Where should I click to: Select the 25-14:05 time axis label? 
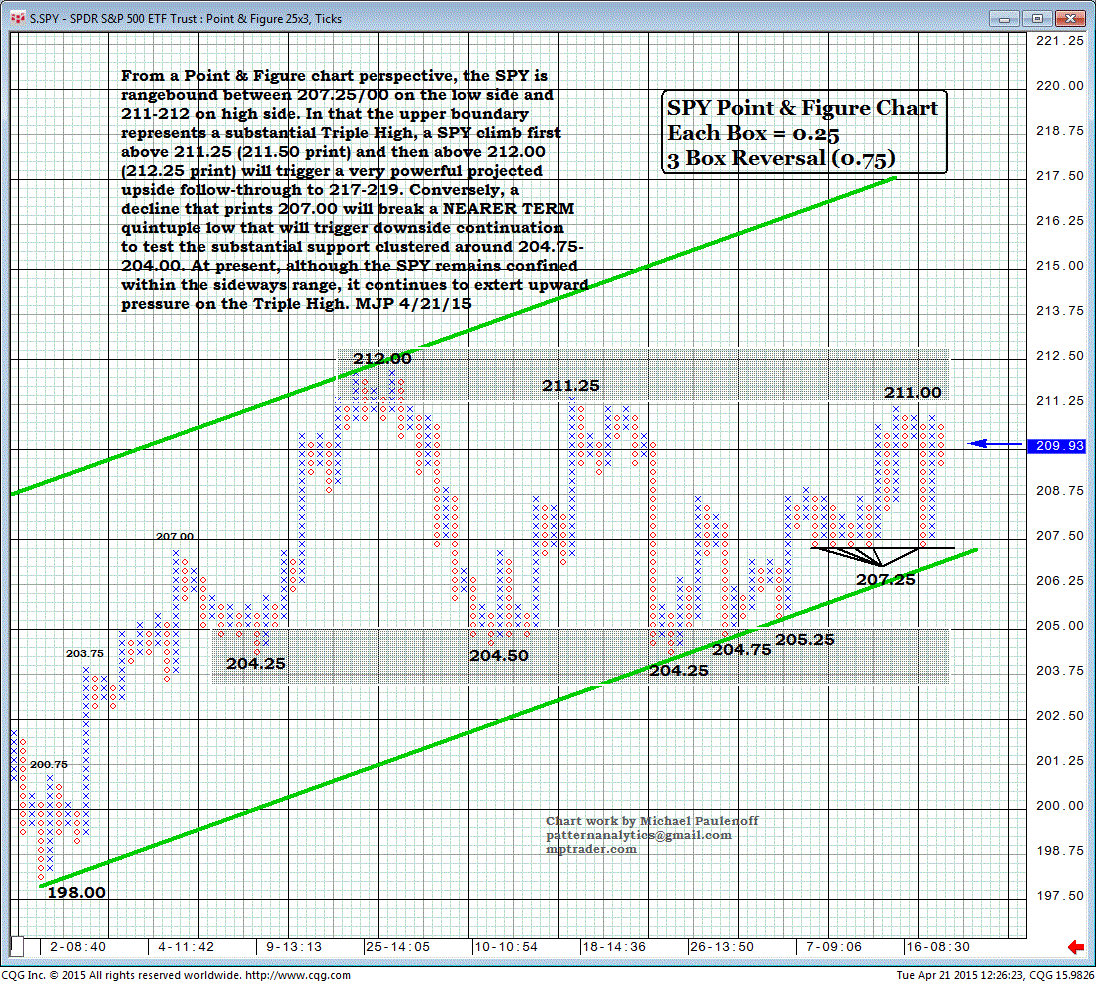[x=398, y=947]
